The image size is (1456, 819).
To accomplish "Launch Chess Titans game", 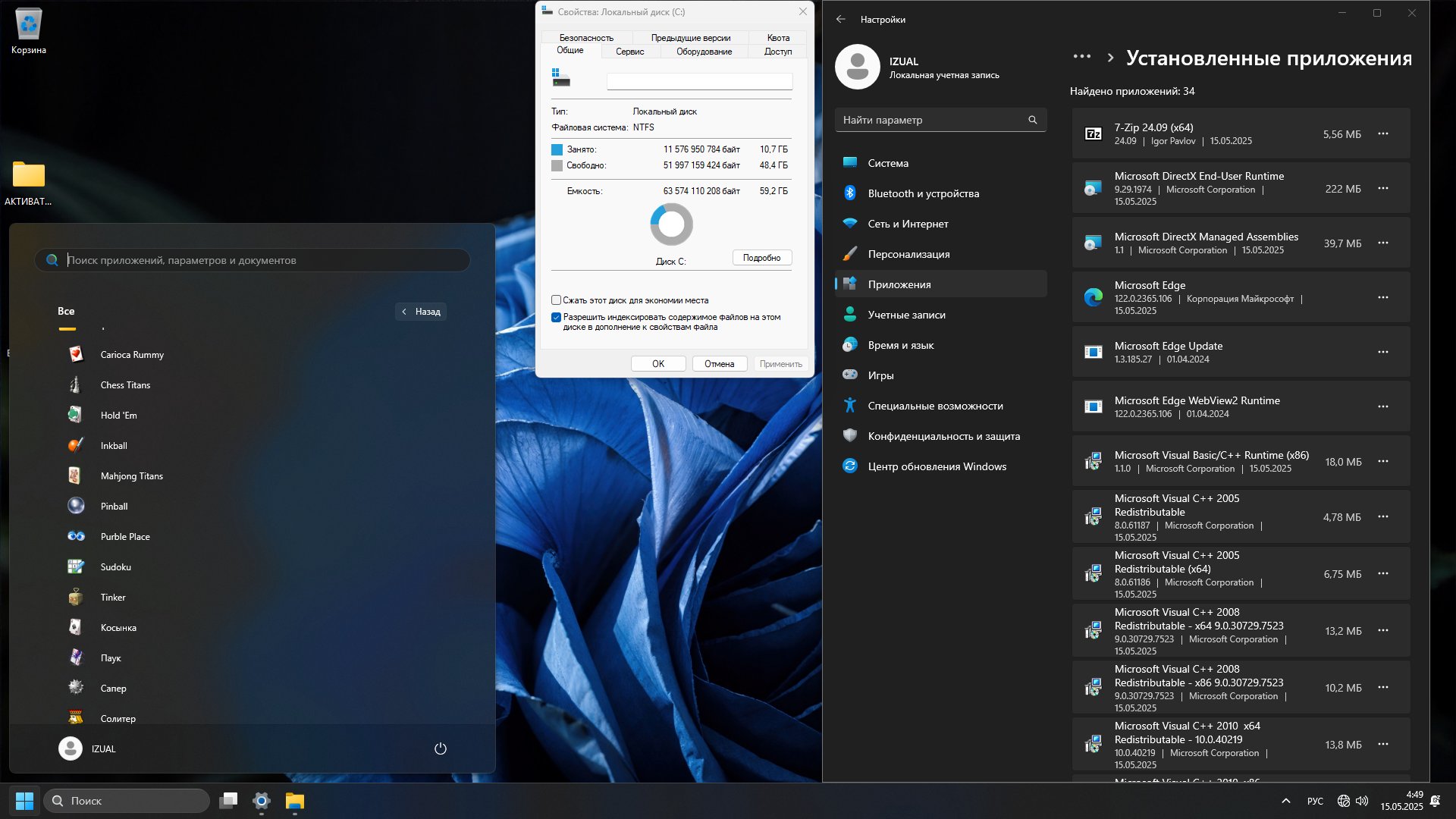I will coord(125,385).
